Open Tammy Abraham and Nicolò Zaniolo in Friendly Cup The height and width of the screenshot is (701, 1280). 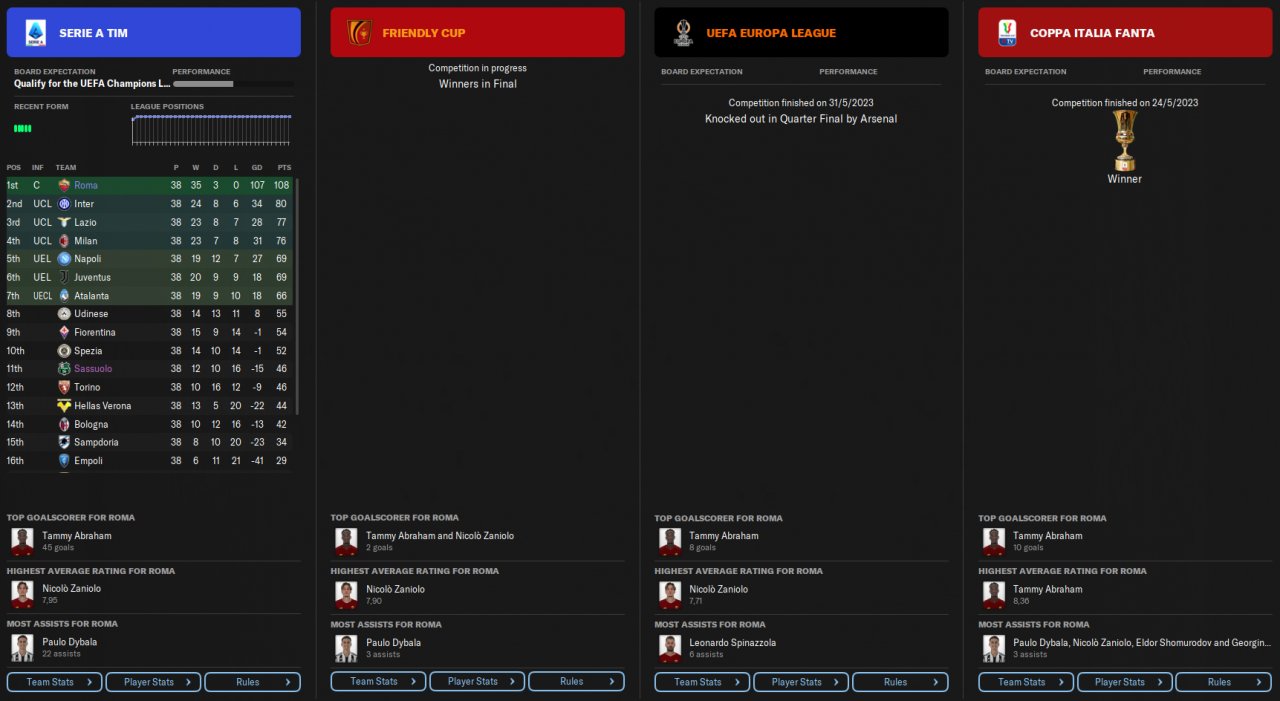440,536
